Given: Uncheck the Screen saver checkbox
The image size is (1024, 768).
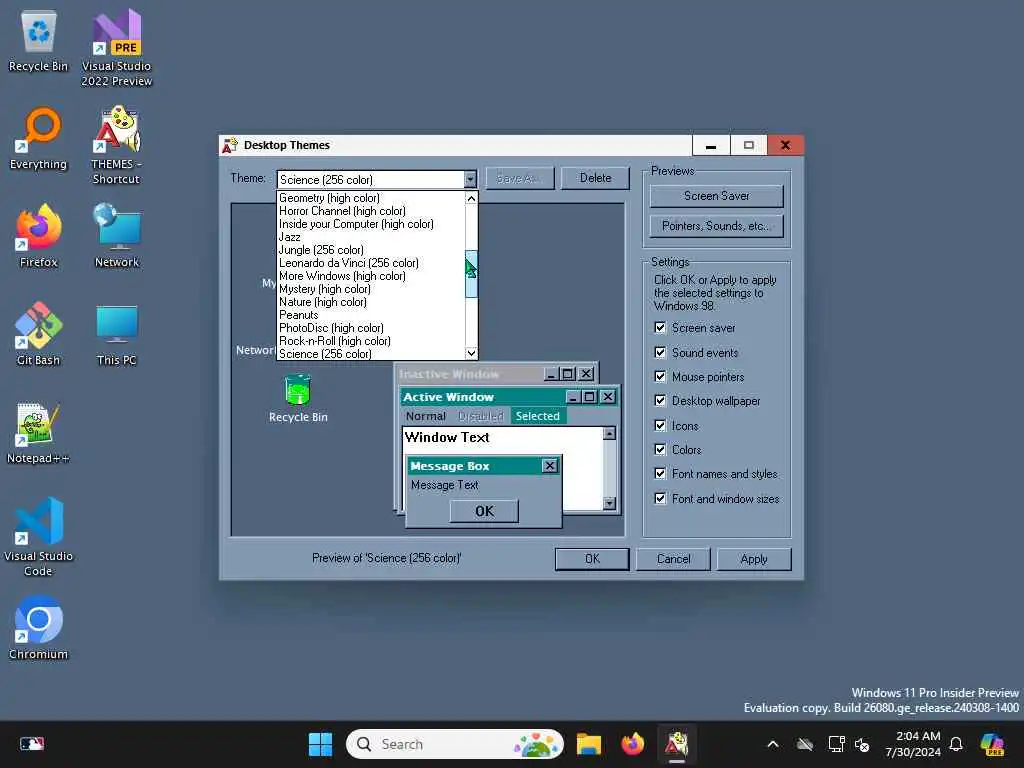Looking at the screenshot, I should point(660,328).
